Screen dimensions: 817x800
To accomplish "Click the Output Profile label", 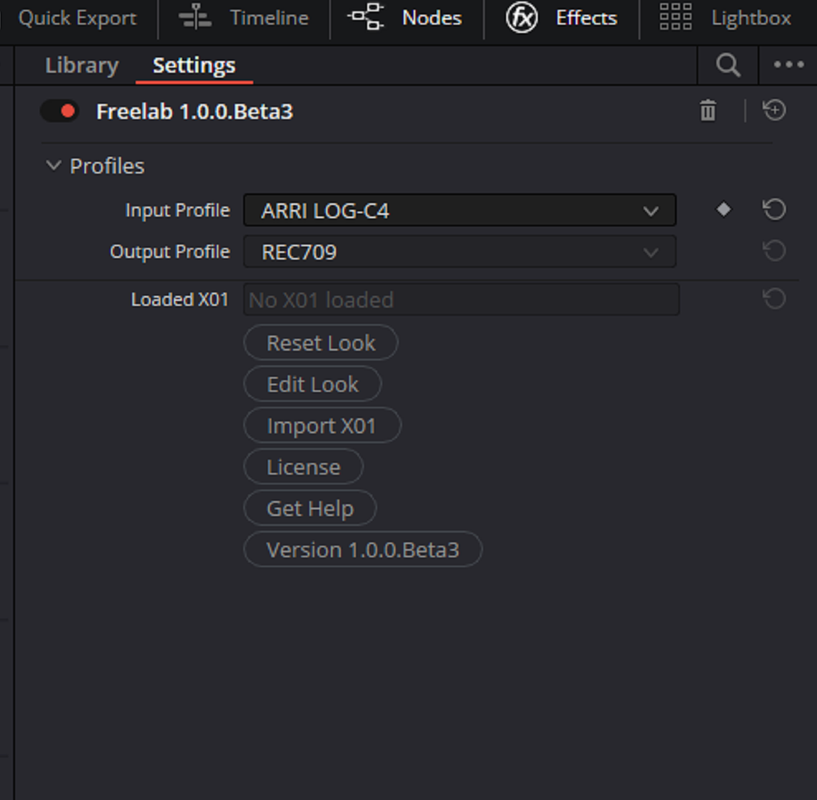I will click(170, 252).
